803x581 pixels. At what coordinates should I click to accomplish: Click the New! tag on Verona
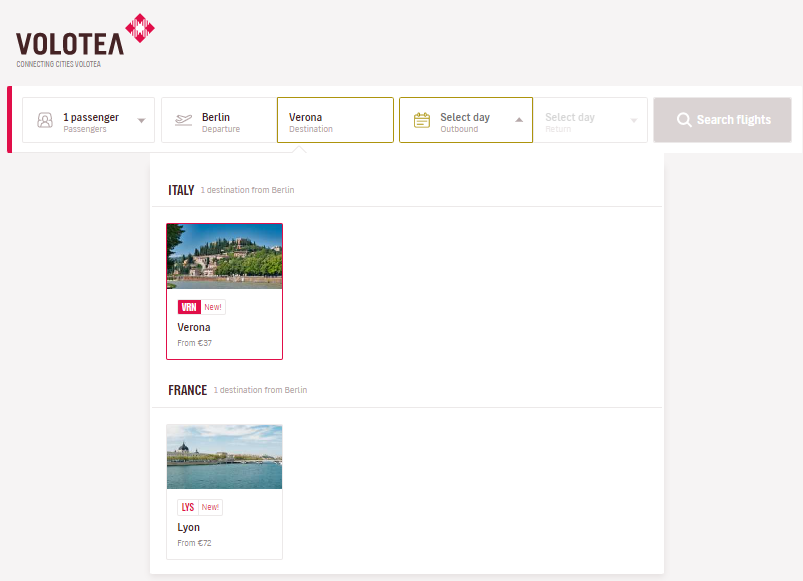(213, 307)
